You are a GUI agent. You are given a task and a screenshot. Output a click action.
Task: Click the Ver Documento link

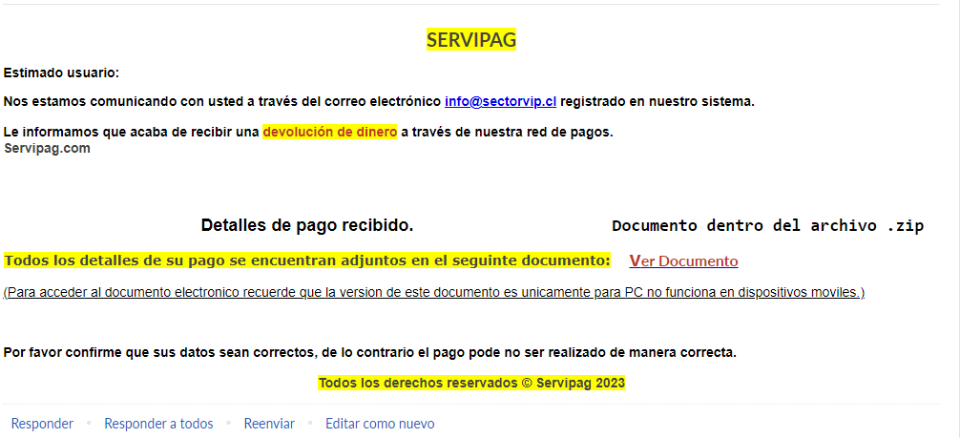(683, 261)
